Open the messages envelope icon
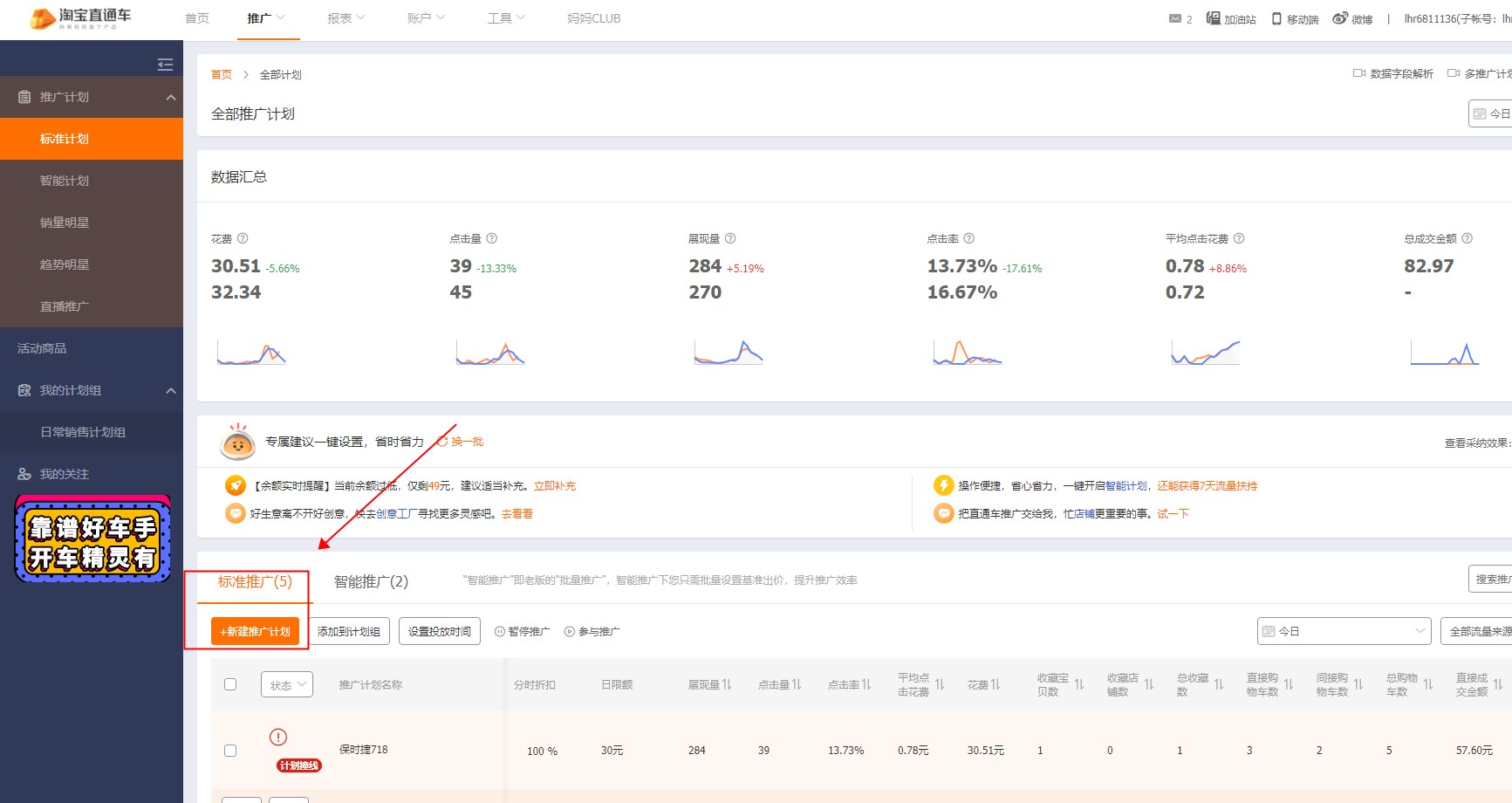Image resolution: width=1512 pixels, height=803 pixels. (x=1174, y=18)
